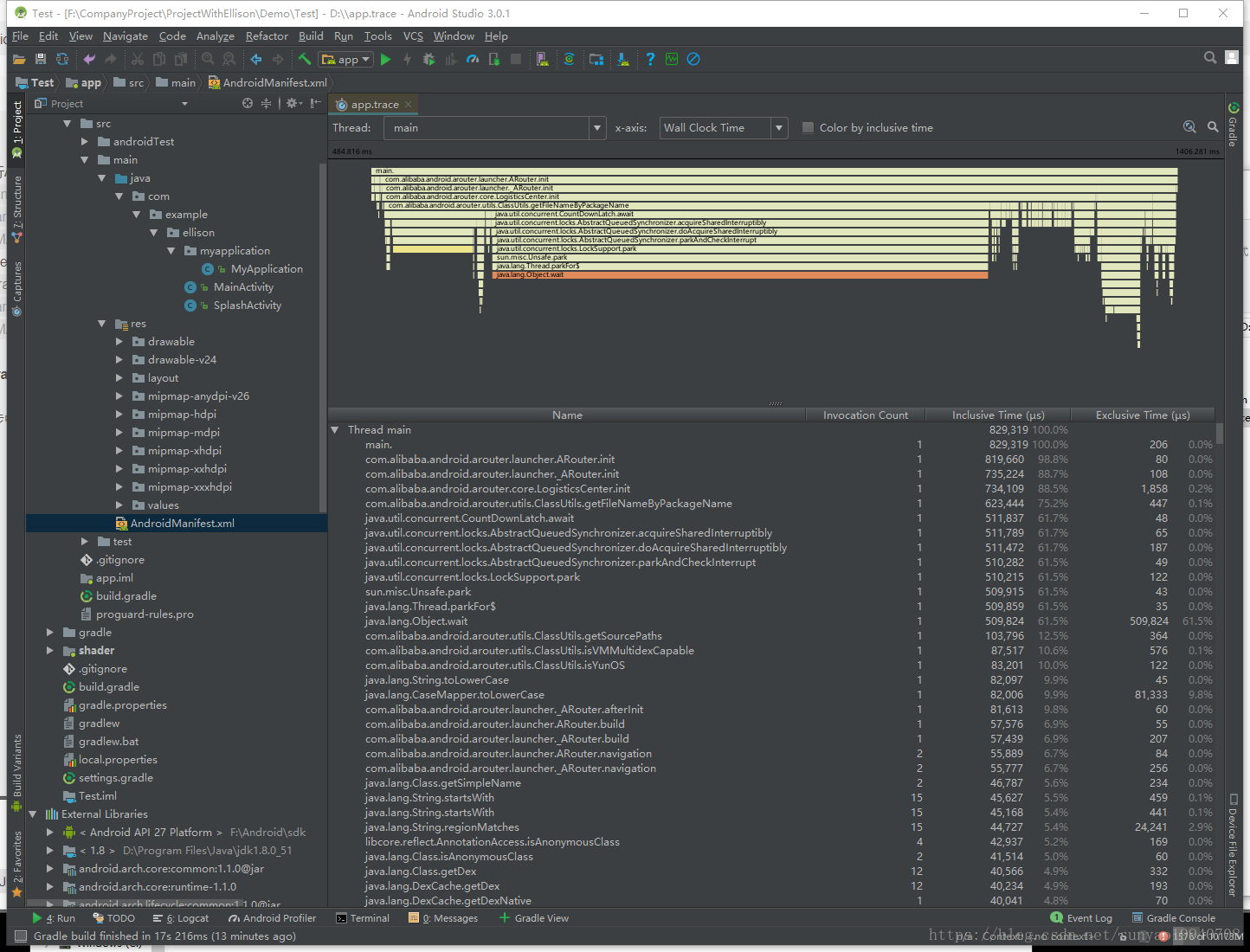Click the collapse all icon in Project panel
1250x952 pixels.
267,103
